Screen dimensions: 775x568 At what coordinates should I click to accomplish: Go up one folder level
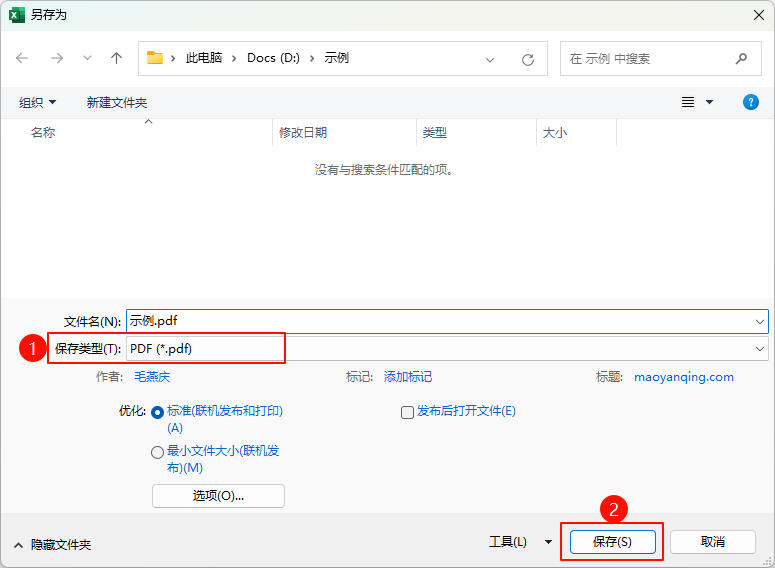click(116, 58)
